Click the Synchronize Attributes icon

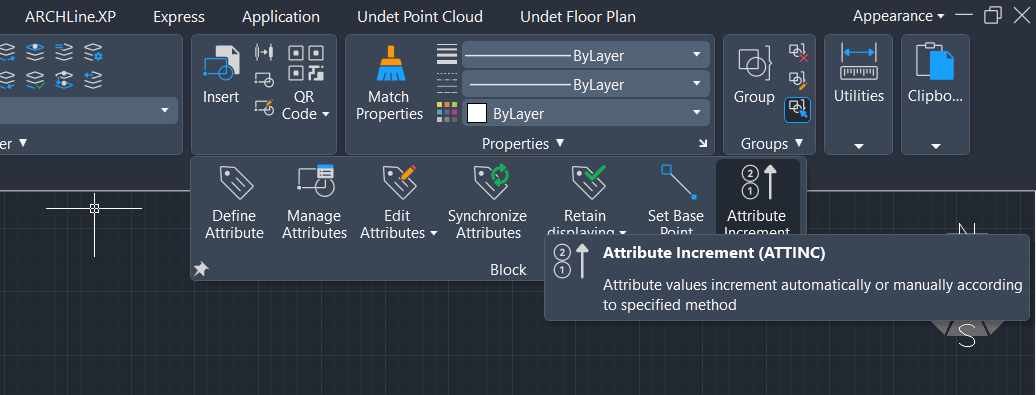pyautogui.click(x=491, y=182)
